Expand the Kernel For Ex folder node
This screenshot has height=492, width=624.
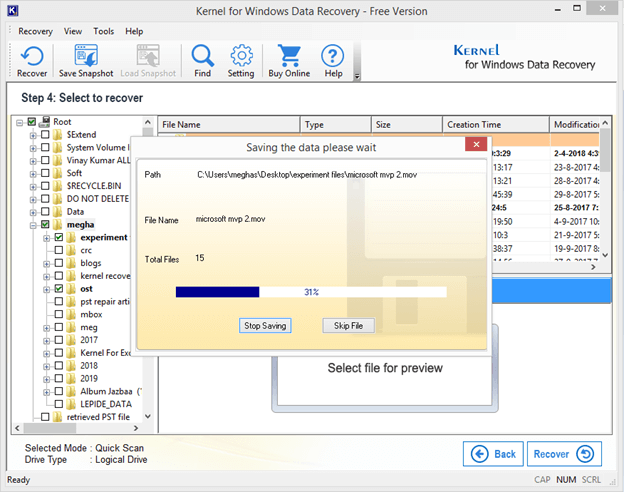pos(47,353)
